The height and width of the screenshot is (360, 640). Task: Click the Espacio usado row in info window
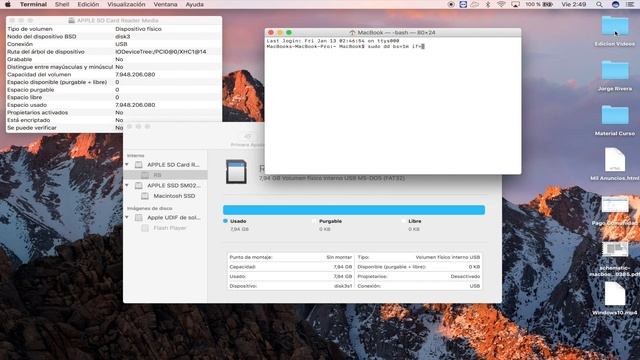click(114, 105)
